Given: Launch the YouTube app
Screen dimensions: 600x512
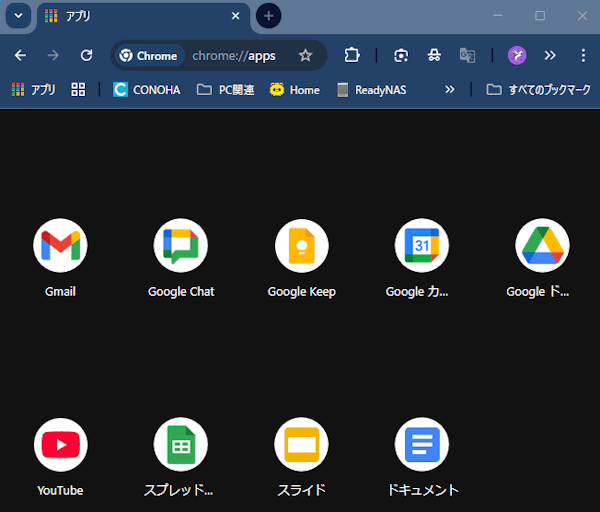Looking at the screenshot, I should (60, 445).
